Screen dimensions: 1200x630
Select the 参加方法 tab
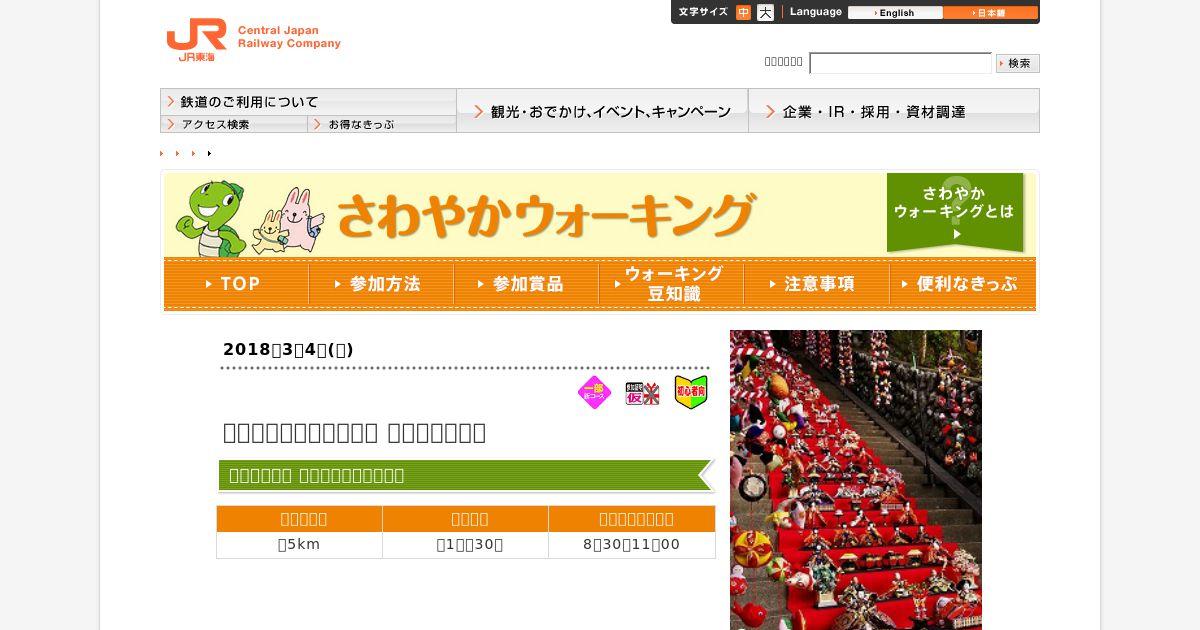pos(381,284)
